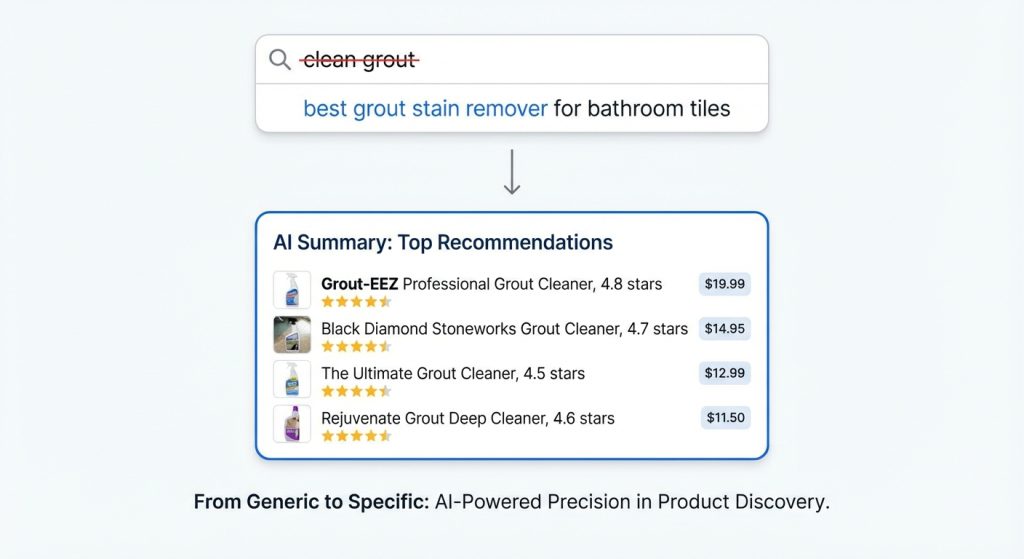Click the $19.99 price badge
Screen dimensions: 1024x559
point(724,284)
